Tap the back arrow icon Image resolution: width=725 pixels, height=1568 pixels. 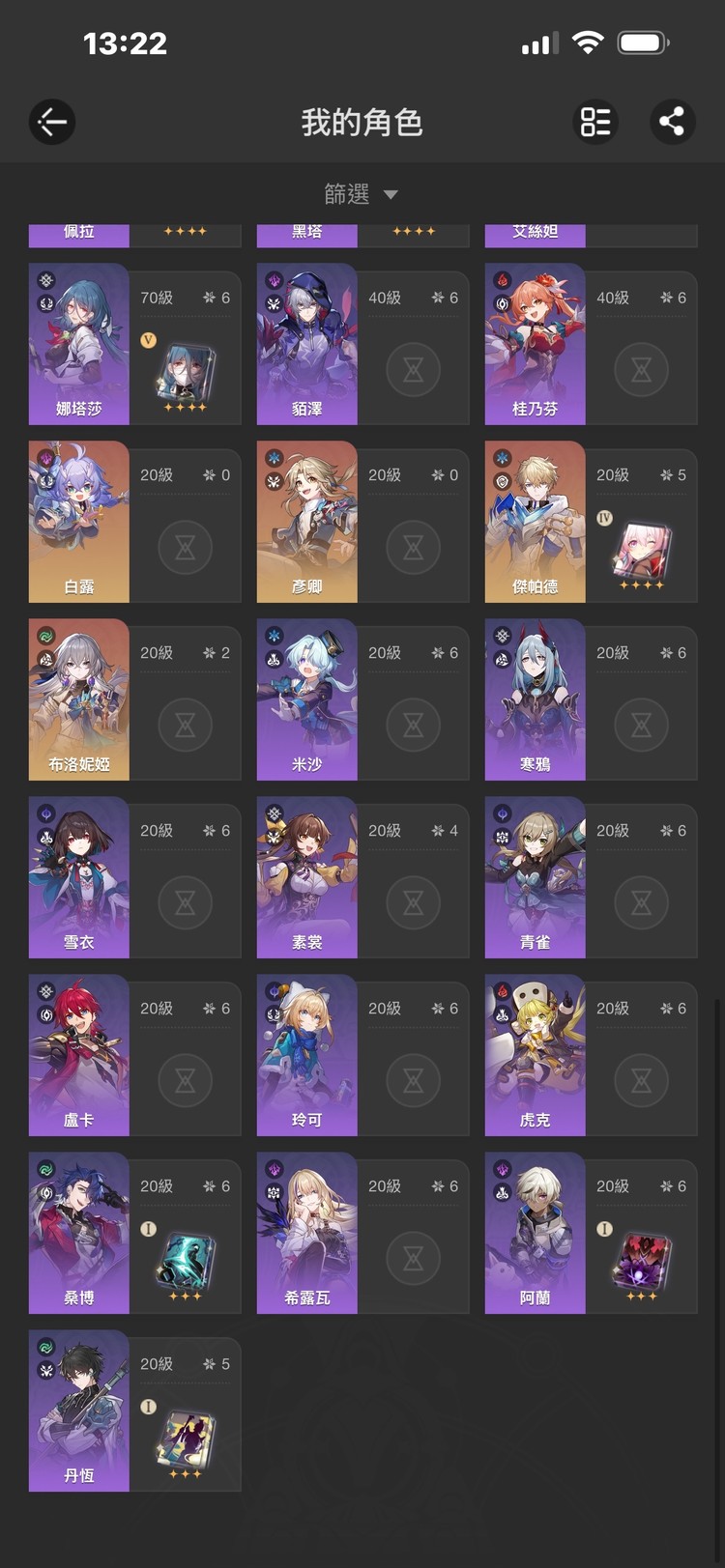(x=52, y=122)
